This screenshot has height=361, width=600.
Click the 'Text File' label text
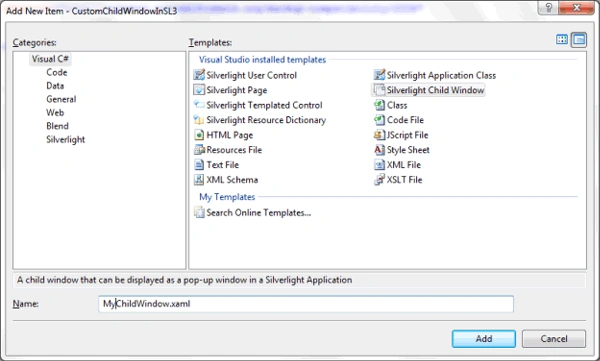click(223, 165)
